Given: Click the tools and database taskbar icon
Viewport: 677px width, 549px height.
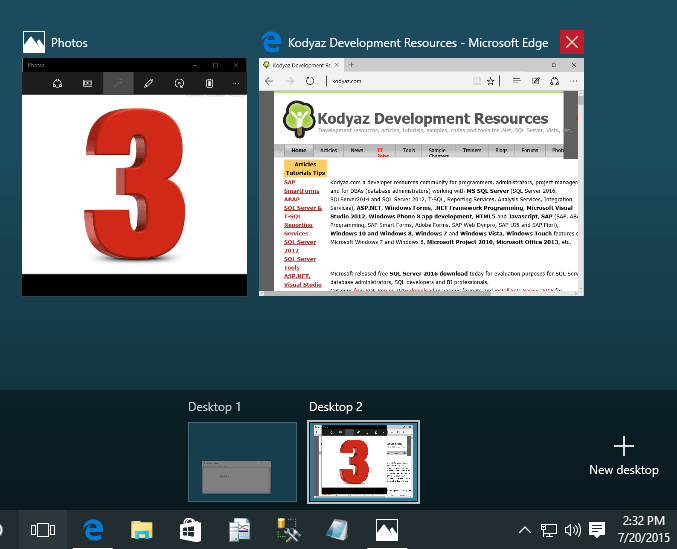Looking at the screenshot, I should coord(288,530).
